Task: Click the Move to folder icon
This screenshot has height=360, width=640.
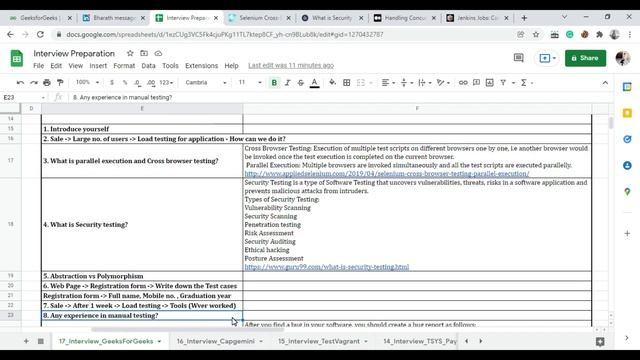Action: click(x=144, y=53)
